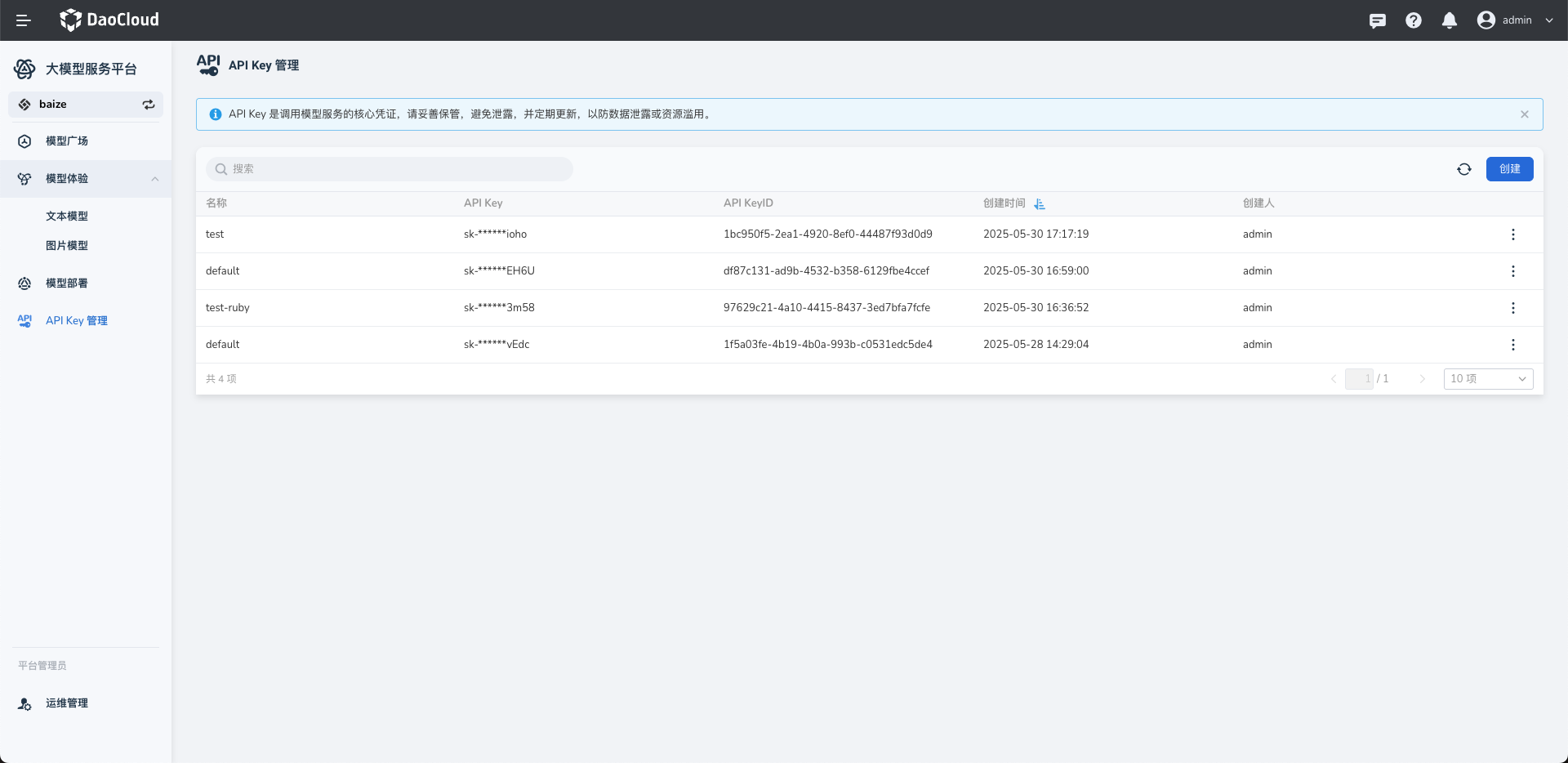Click the help question mark icon
Screen dimensions: 1568x763
click(x=1413, y=20)
